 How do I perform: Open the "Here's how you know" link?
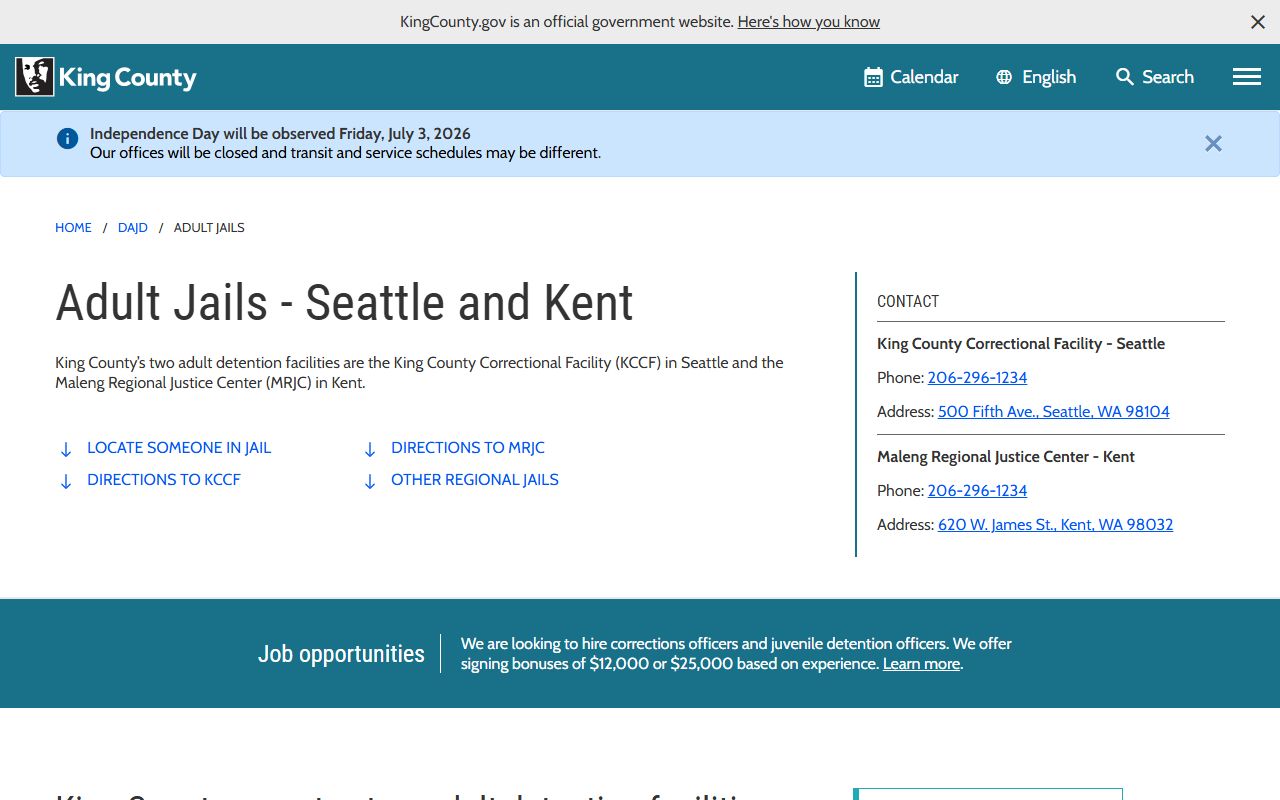pyautogui.click(x=809, y=22)
